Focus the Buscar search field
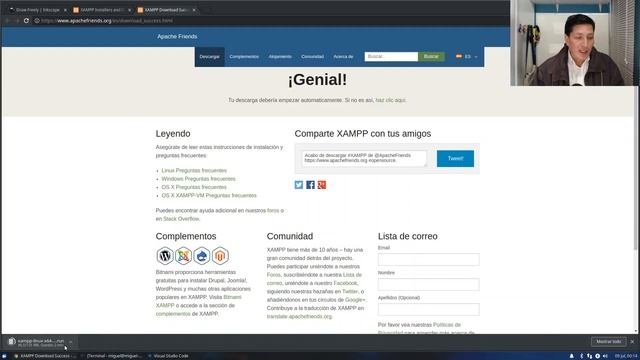 (x=391, y=56)
